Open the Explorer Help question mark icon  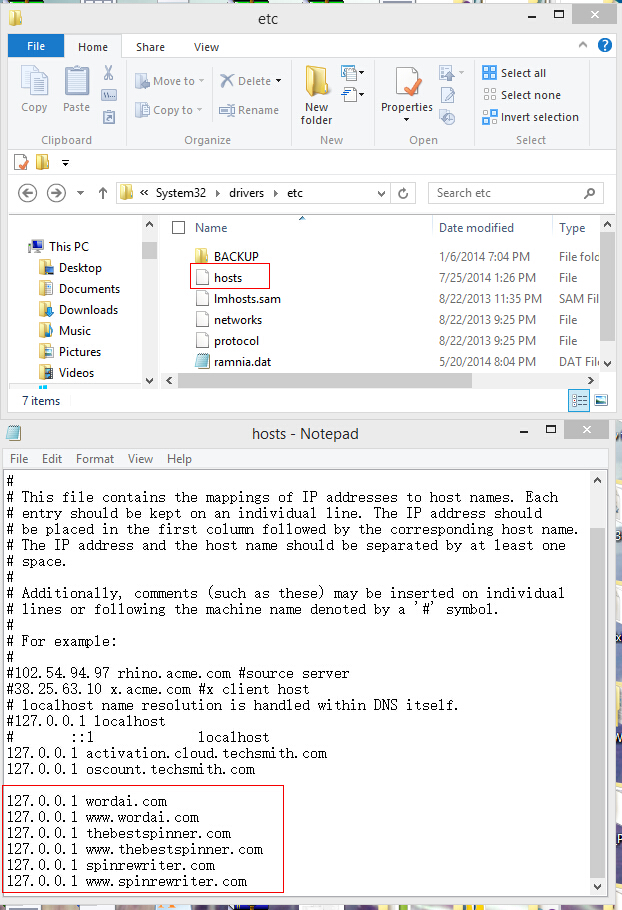point(605,46)
